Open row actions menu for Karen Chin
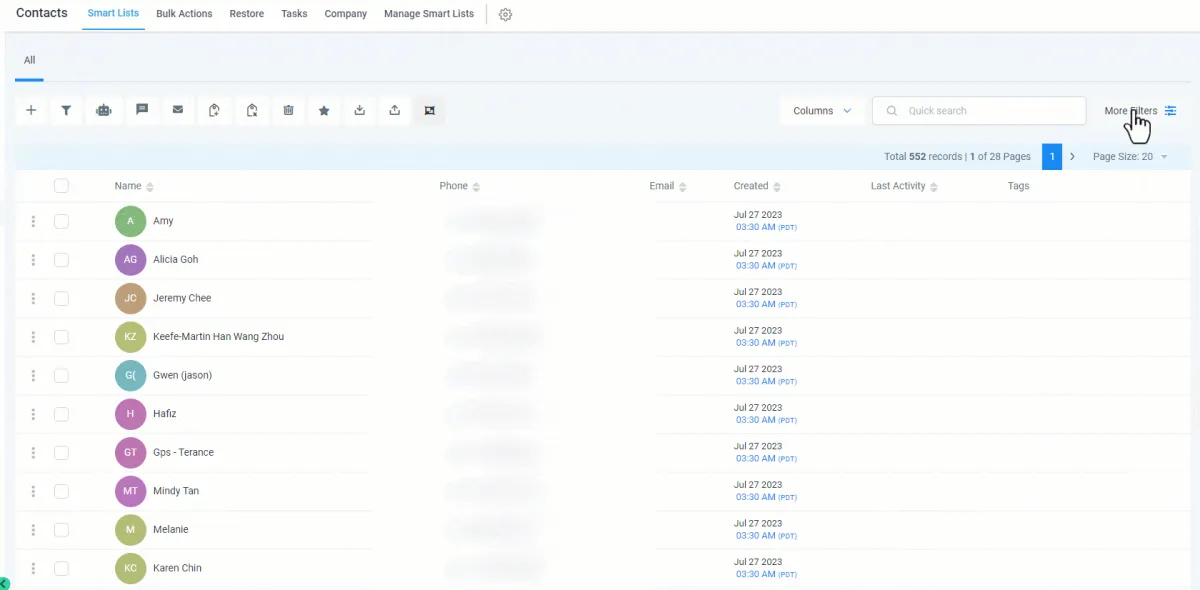 click(x=33, y=568)
